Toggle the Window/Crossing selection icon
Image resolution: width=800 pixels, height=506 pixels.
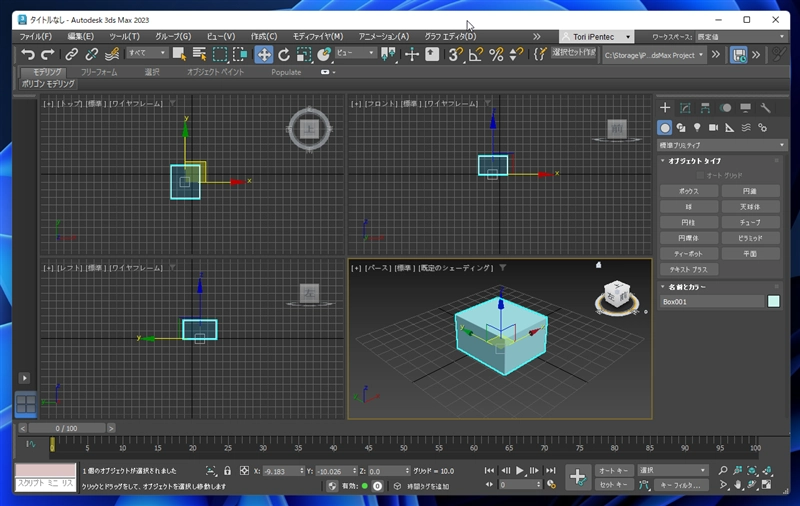pos(240,54)
